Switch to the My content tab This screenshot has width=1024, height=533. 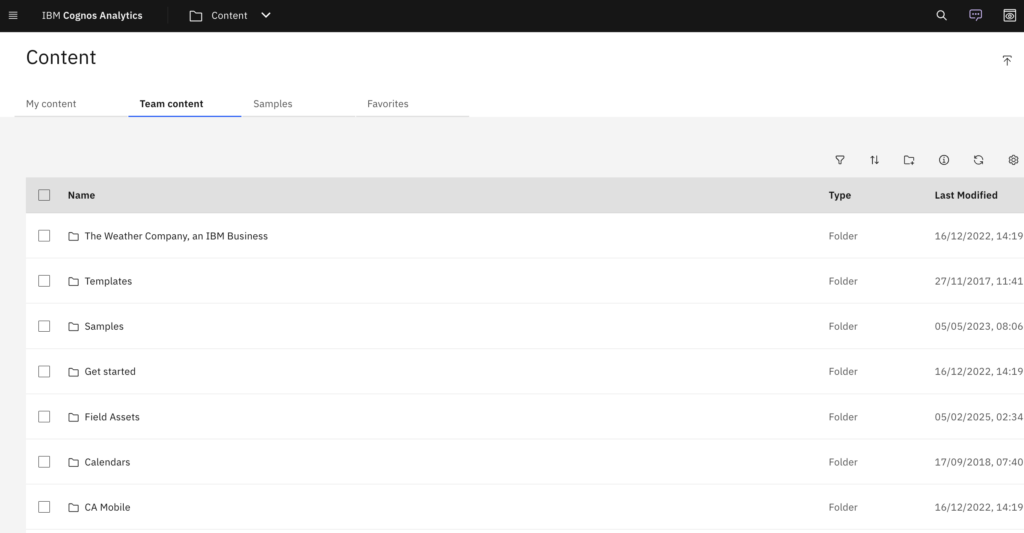(51, 104)
